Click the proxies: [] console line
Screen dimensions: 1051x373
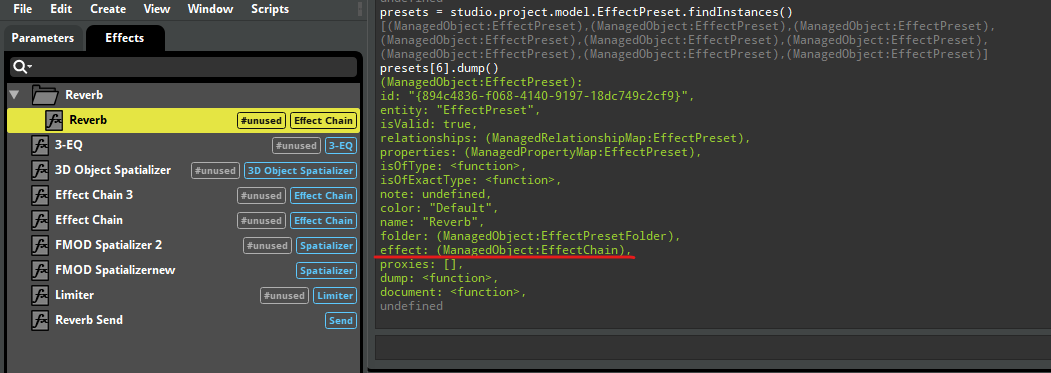422,264
